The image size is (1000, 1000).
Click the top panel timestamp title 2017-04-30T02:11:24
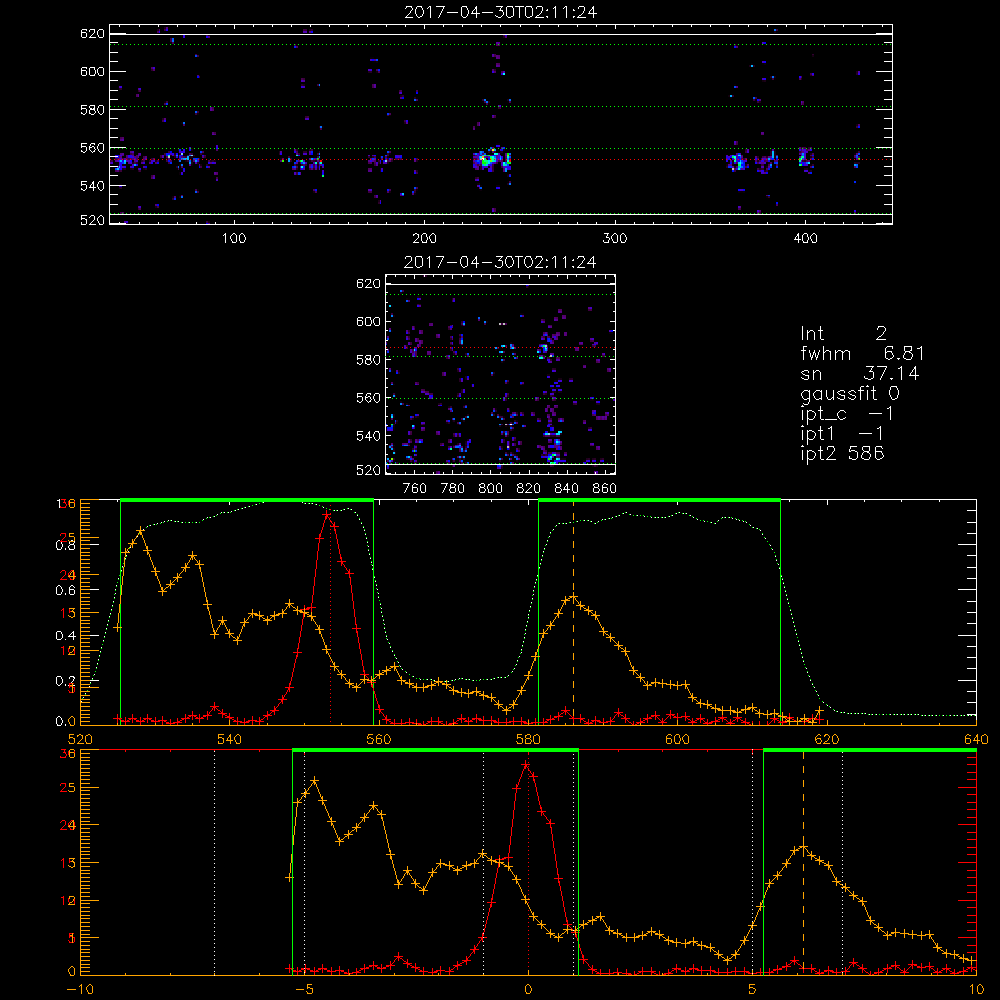[x=501, y=12]
